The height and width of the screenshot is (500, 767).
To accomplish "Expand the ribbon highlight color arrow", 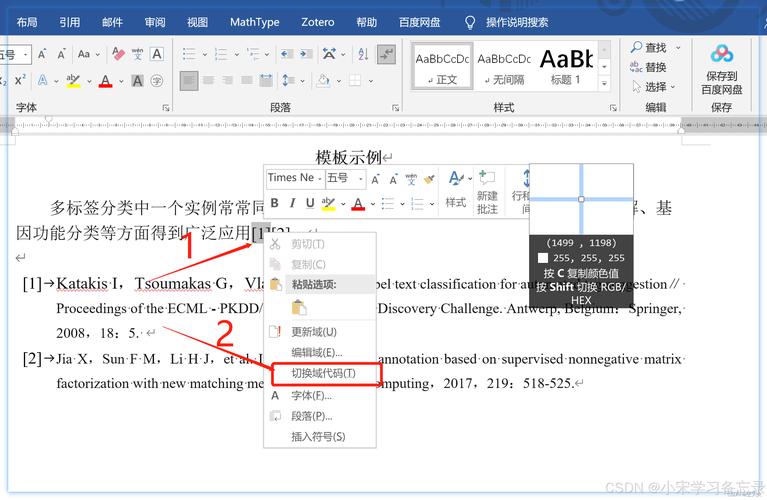I will [x=89, y=81].
